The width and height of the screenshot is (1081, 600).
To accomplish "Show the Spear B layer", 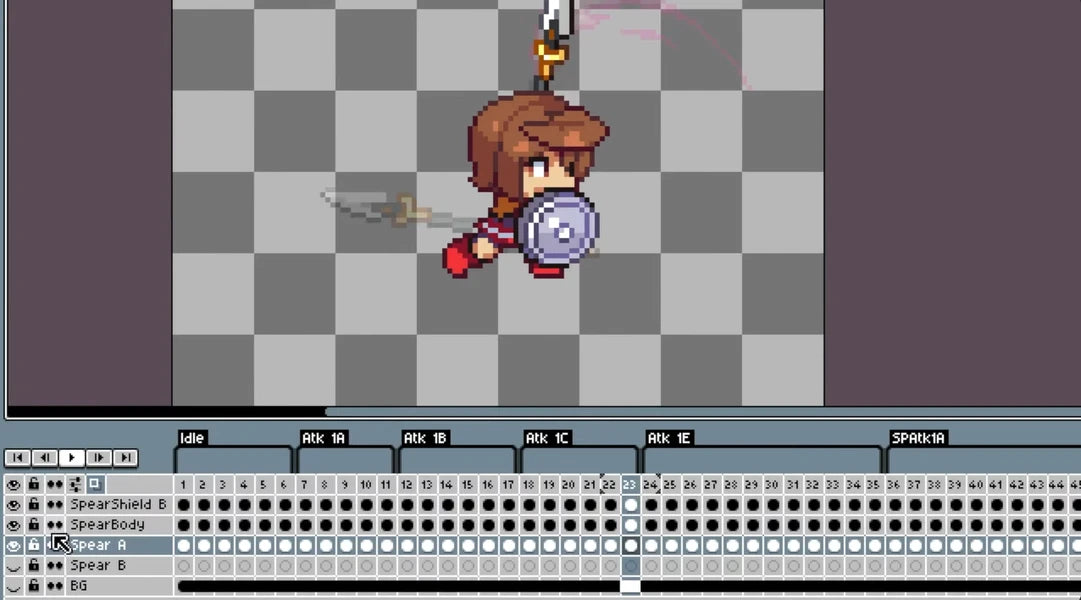I will point(14,566).
